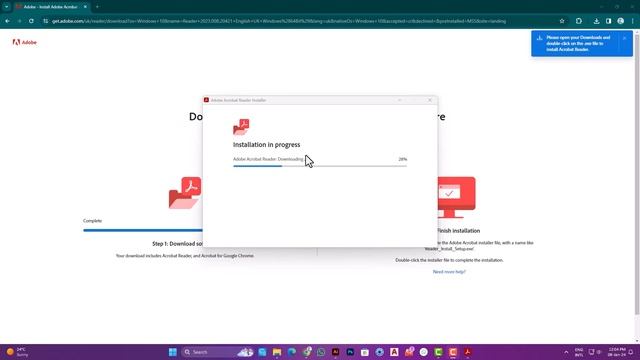Screen dimensions: 640x360
Task: Click the Acrobat folder illustration on the page
Action: pos(185,193)
